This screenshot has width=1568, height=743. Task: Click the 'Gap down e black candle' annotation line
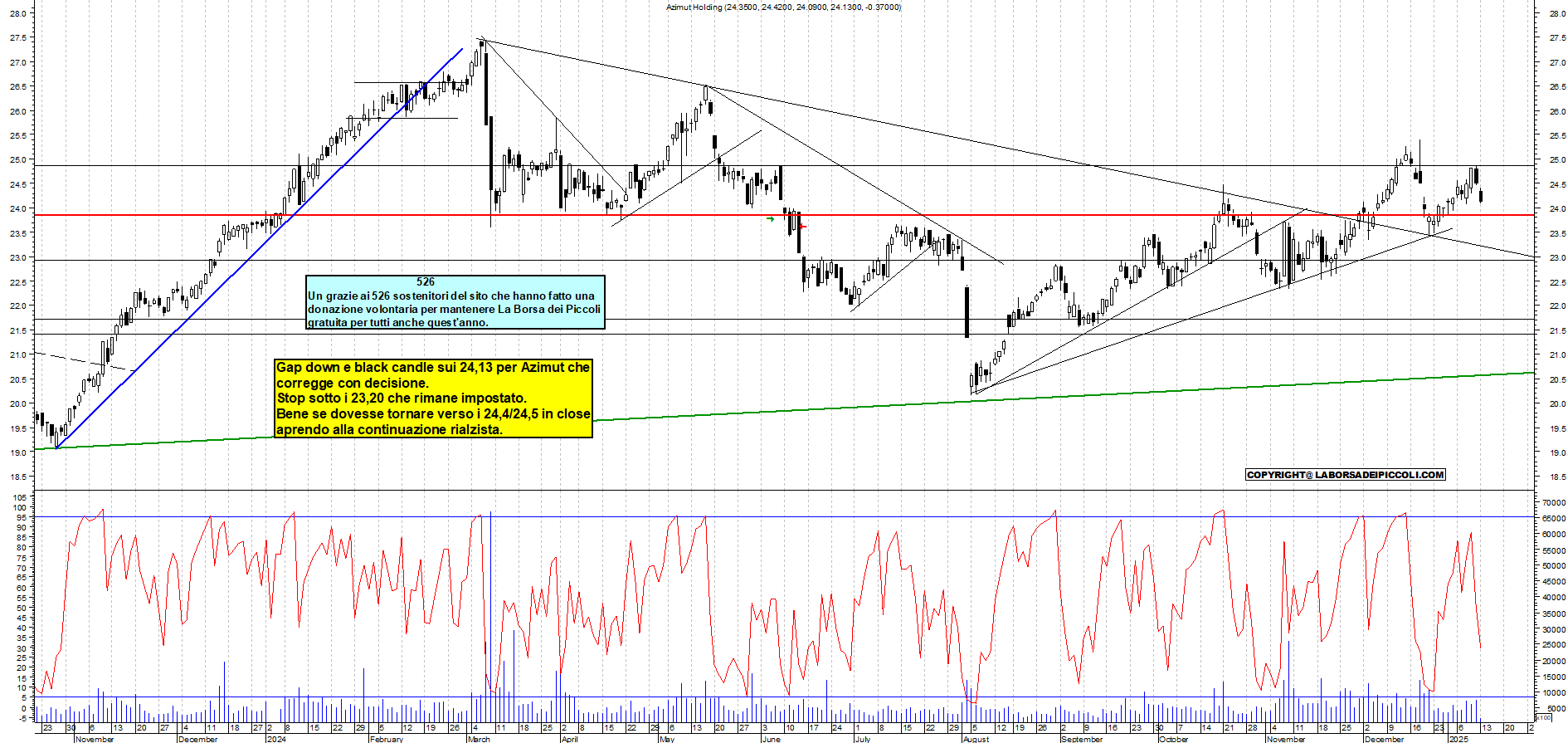(433, 368)
